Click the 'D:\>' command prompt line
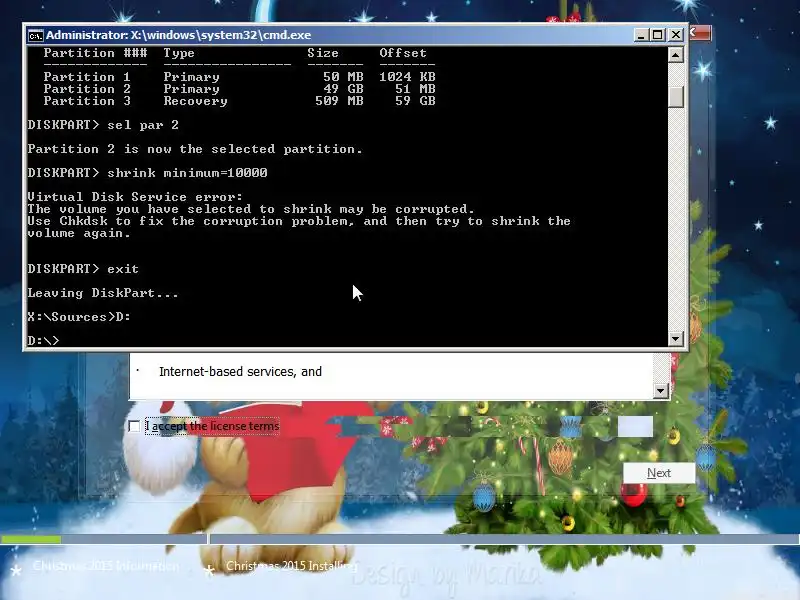 click(43, 340)
